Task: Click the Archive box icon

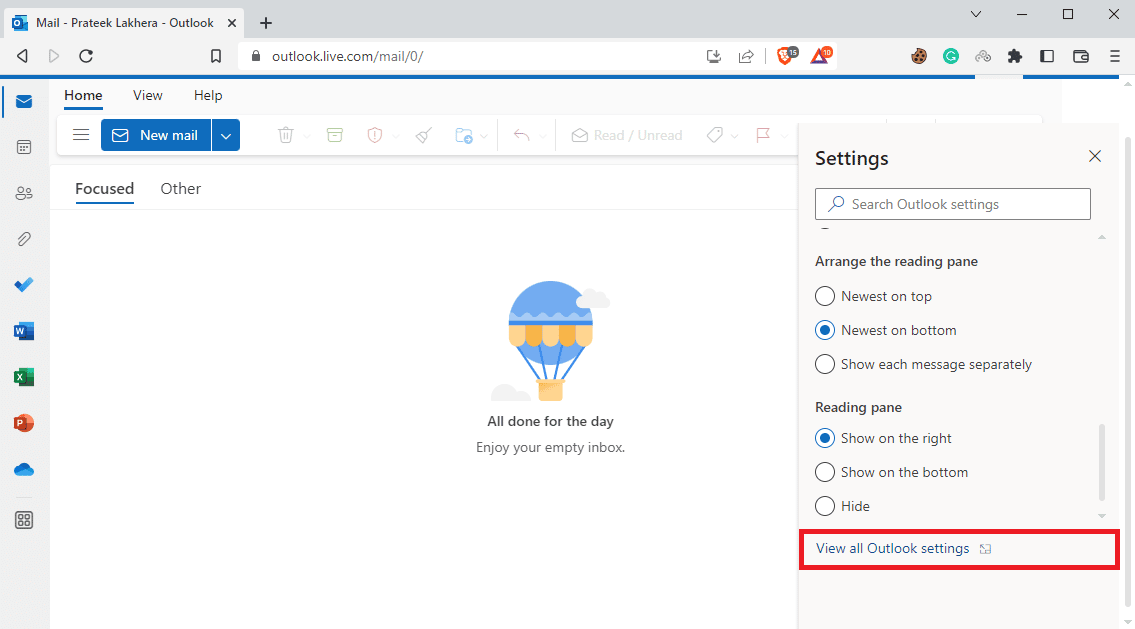Action: coord(334,135)
